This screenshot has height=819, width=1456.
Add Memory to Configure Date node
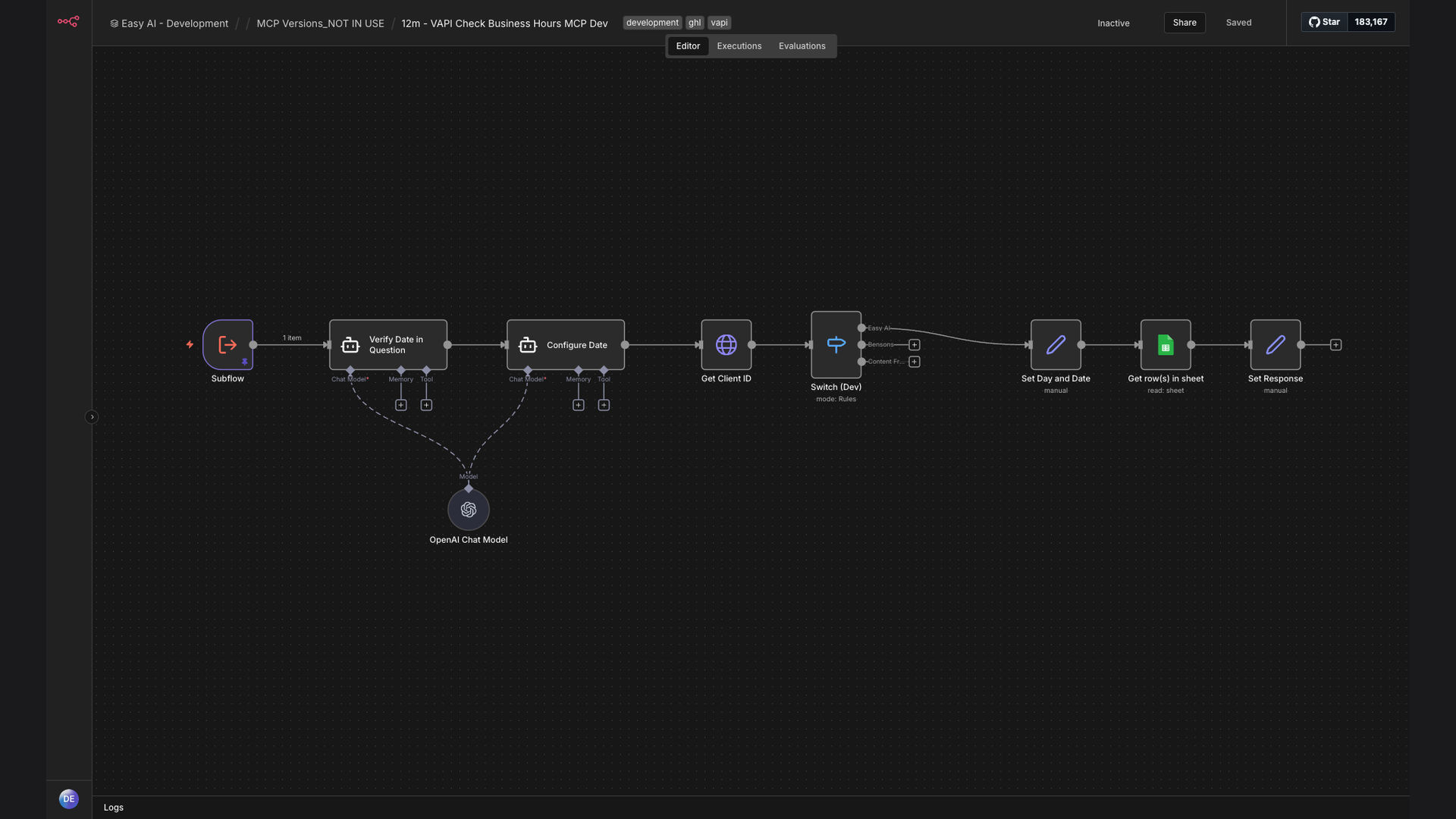[x=579, y=405]
